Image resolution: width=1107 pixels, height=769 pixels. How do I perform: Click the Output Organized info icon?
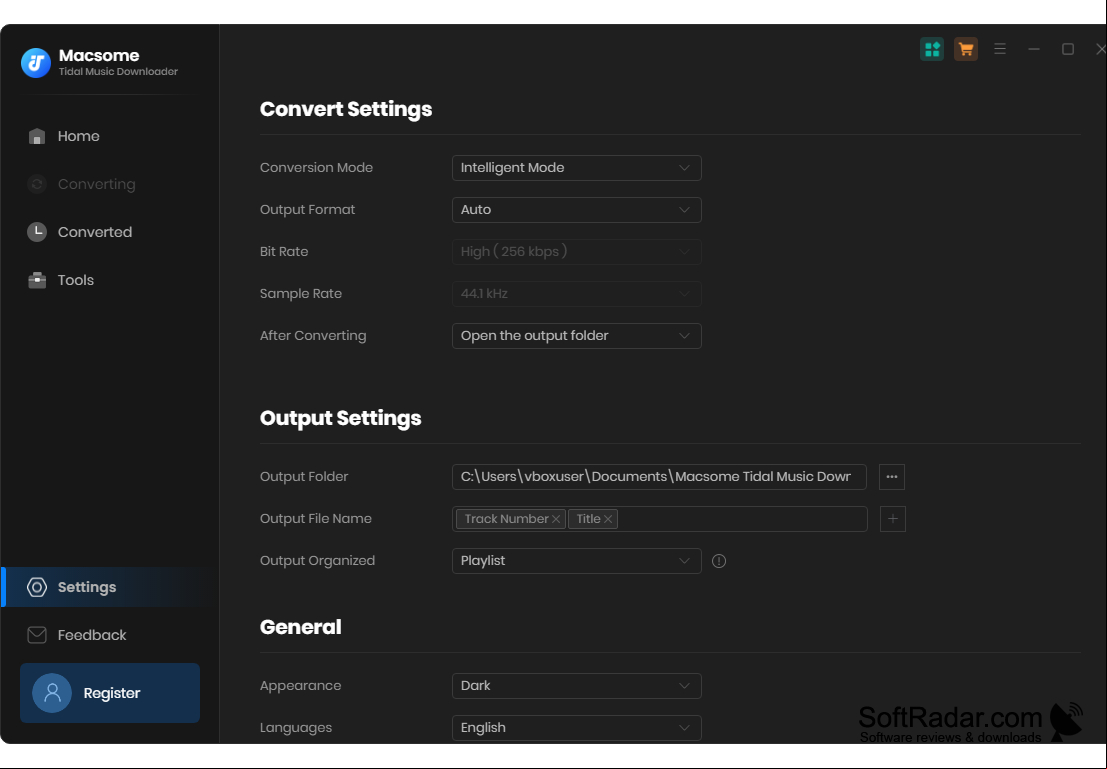pos(719,561)
